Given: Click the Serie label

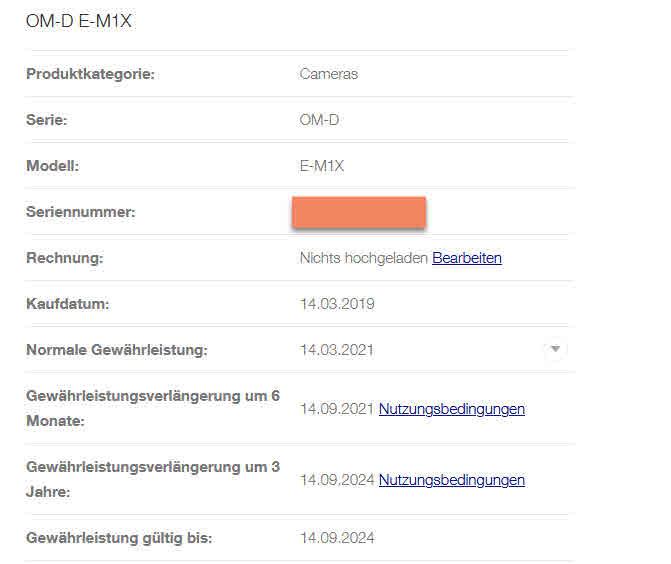Looking at the screenshot, I should (47, 120).
